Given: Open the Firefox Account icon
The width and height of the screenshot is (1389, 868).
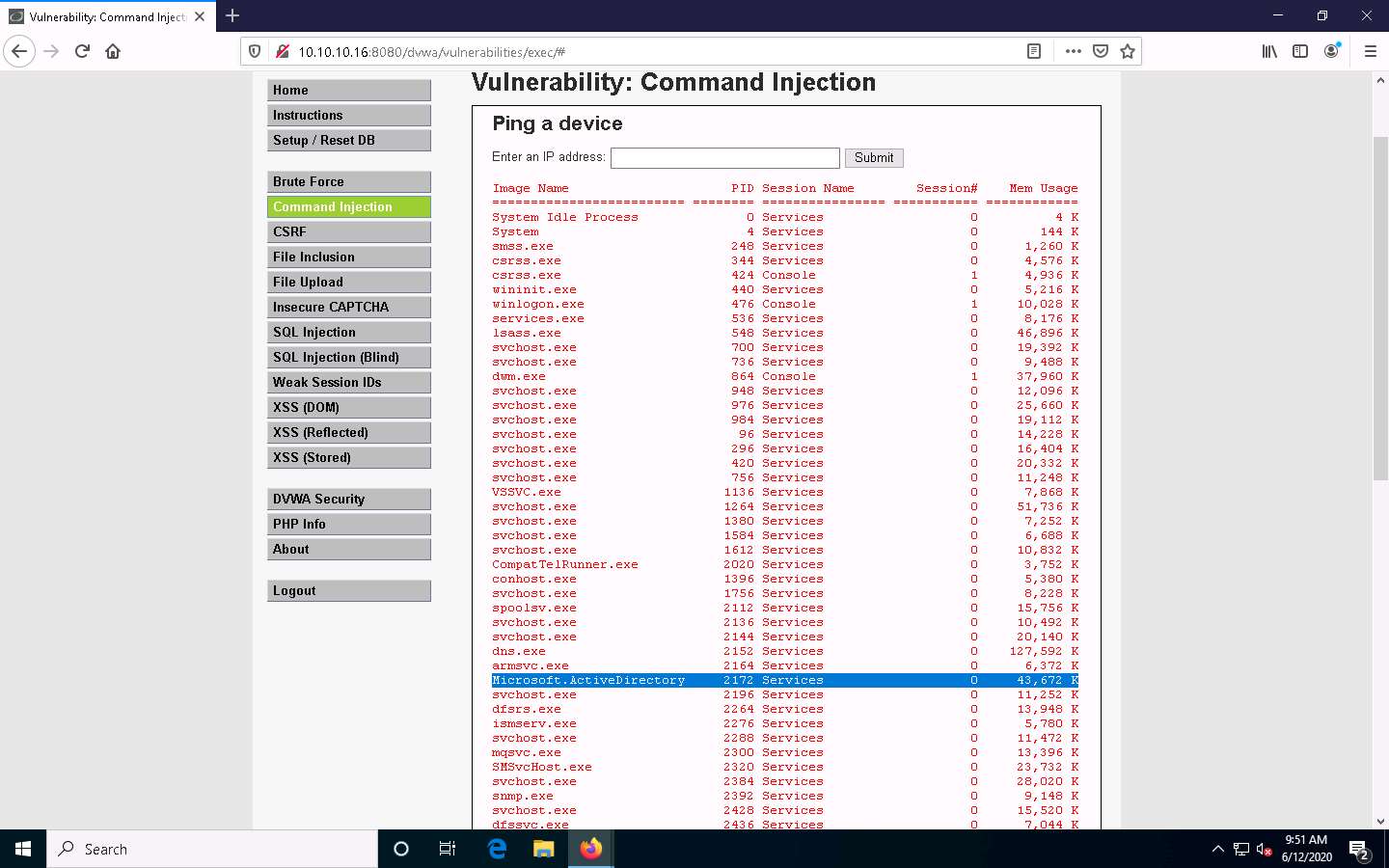Looking at the screenshot, I should tap(1332, 51).
